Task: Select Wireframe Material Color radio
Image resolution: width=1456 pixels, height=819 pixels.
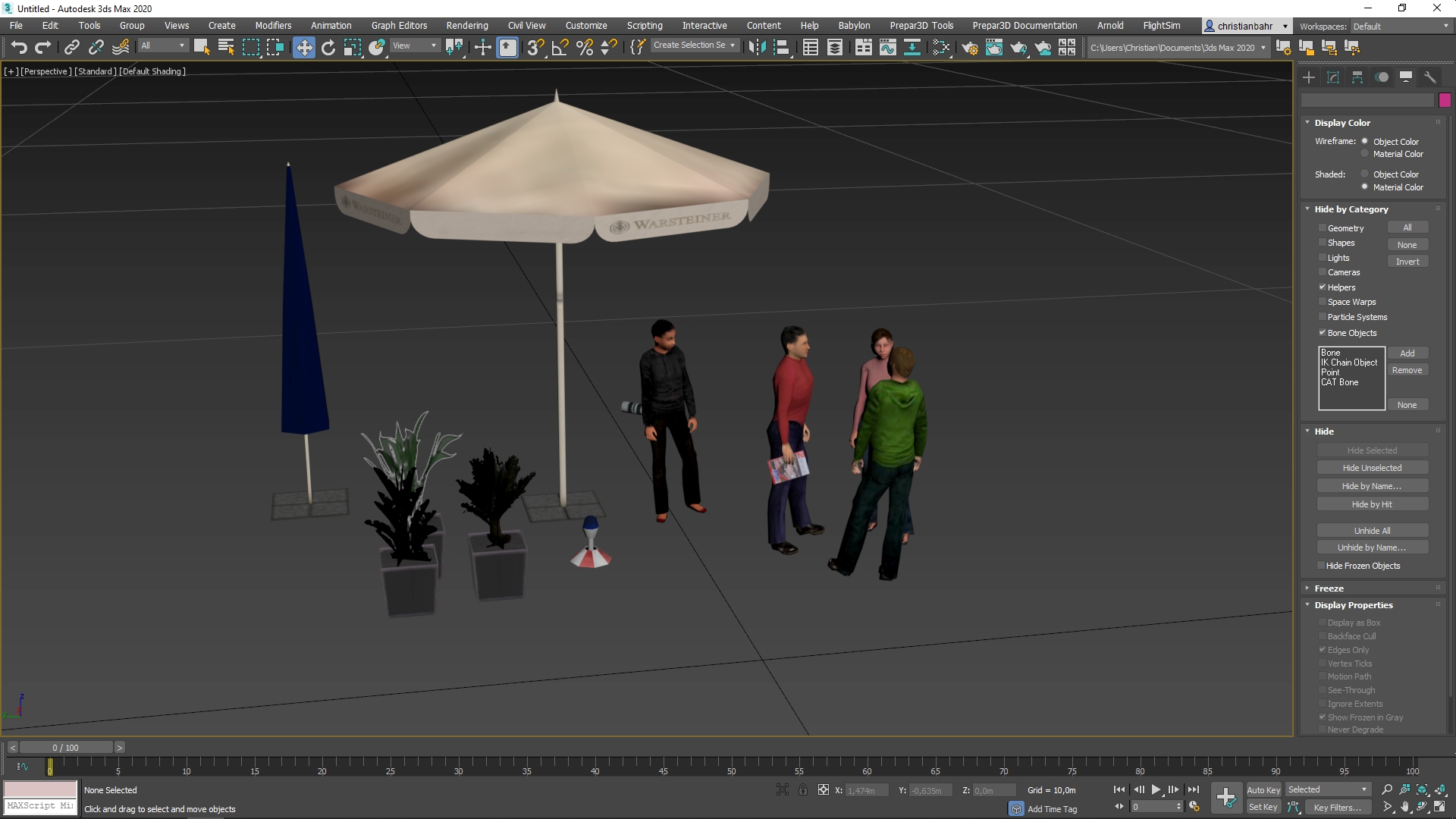Action: 1364,154
